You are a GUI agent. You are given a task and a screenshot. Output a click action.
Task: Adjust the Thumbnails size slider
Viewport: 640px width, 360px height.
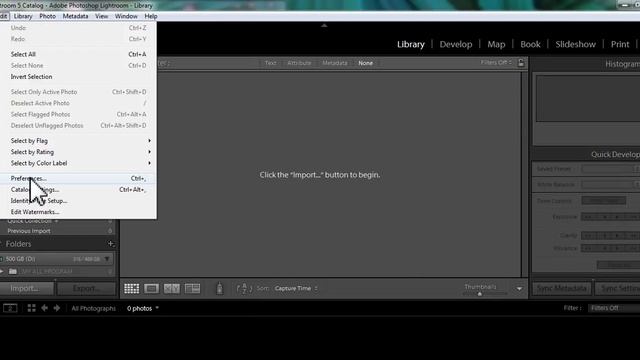[x=480, y=293]
